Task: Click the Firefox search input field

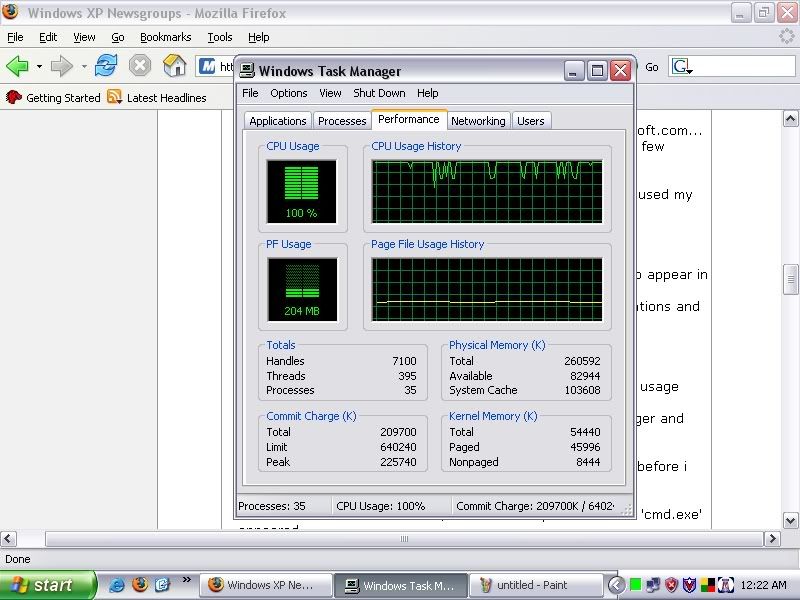Action: [744, 66]
